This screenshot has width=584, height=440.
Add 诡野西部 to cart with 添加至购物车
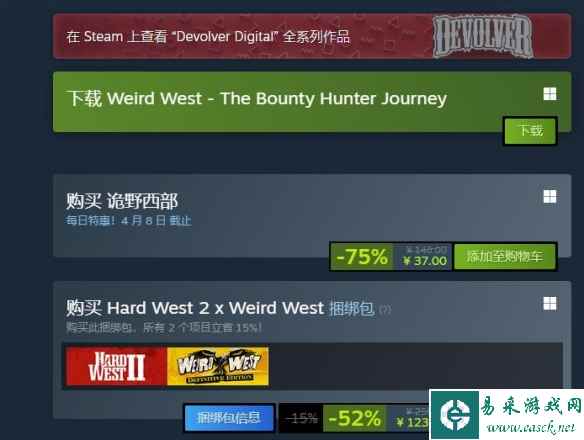[x=505, y=256]
